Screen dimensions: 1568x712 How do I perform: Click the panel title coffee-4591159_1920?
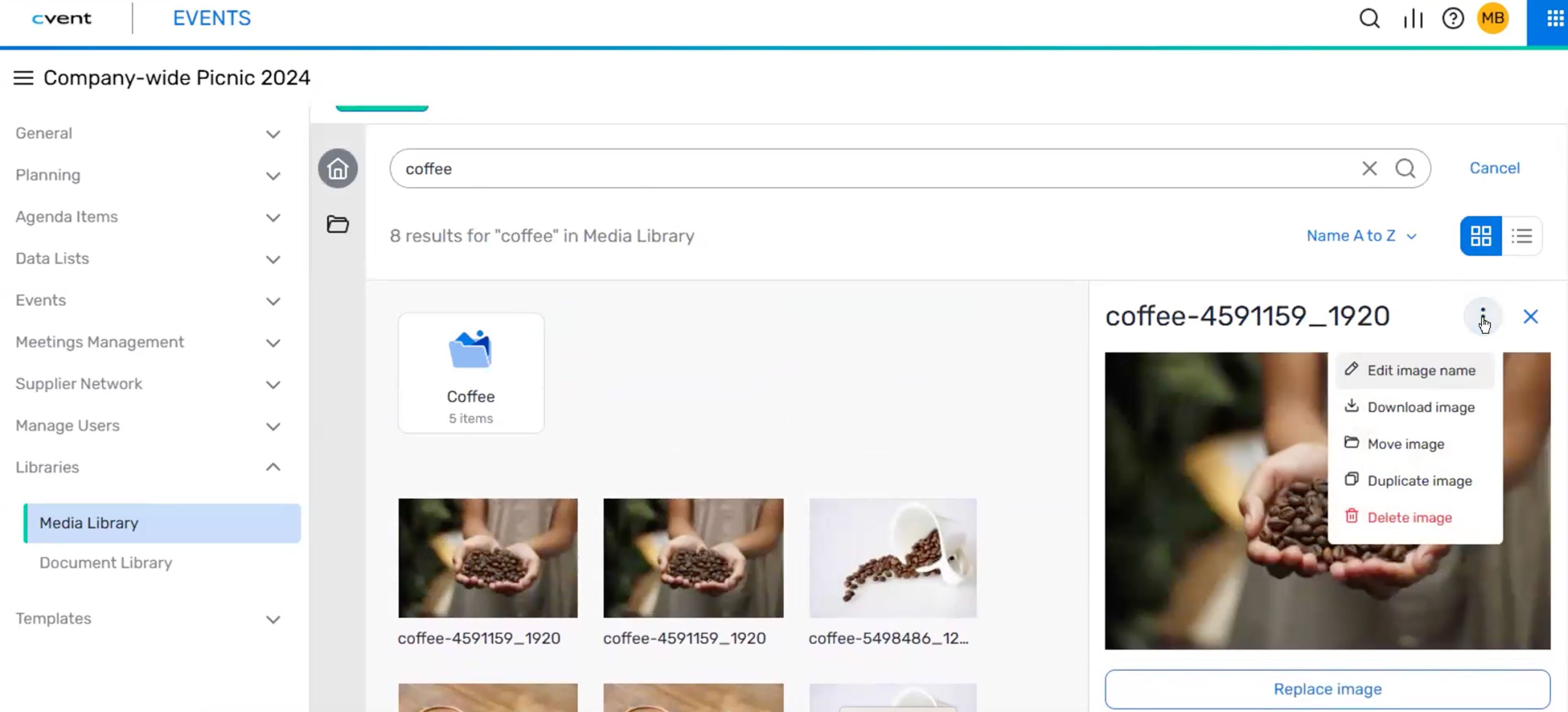(1247, 316)
